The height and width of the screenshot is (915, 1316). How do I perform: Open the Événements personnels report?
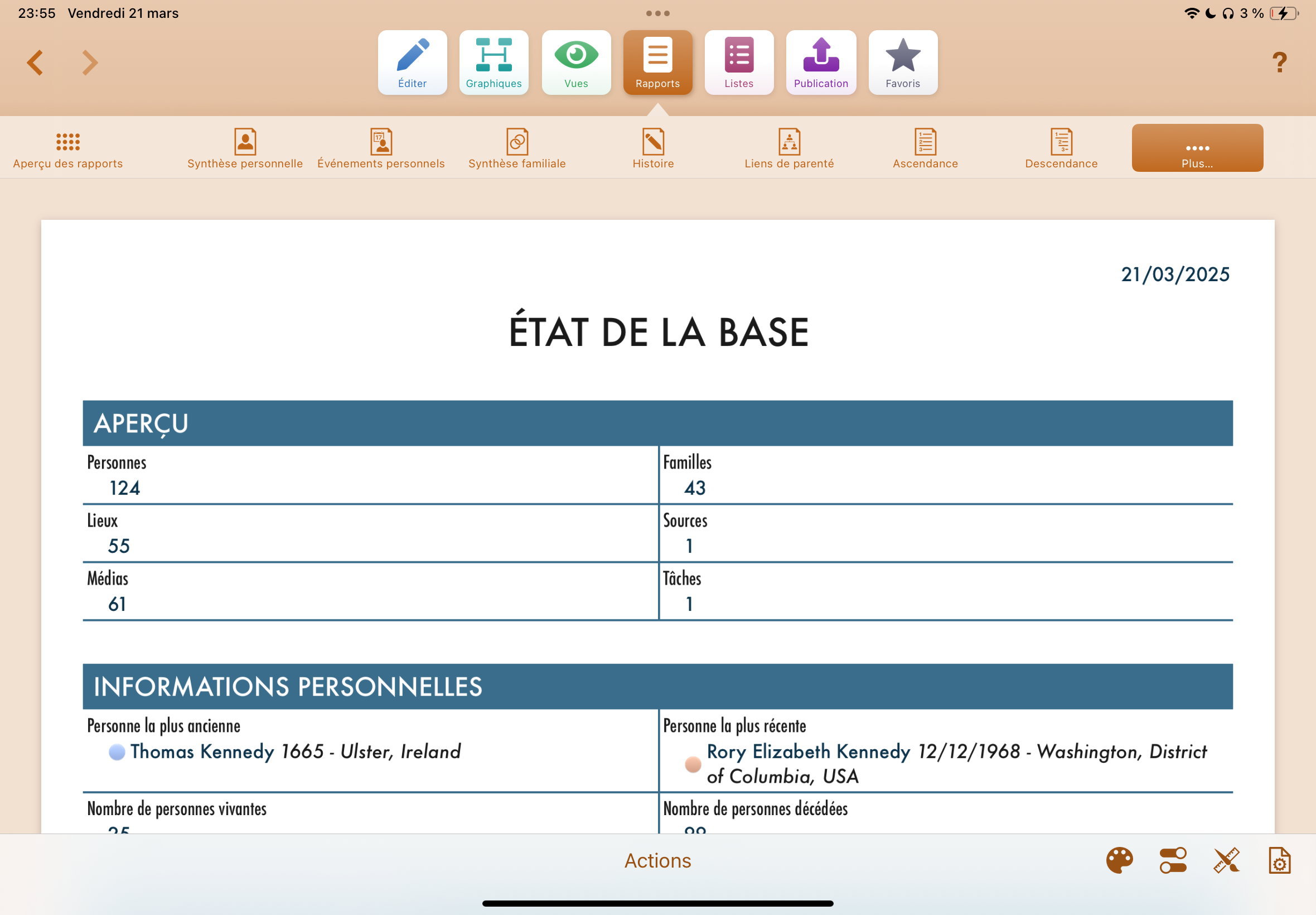click(381, 149)
